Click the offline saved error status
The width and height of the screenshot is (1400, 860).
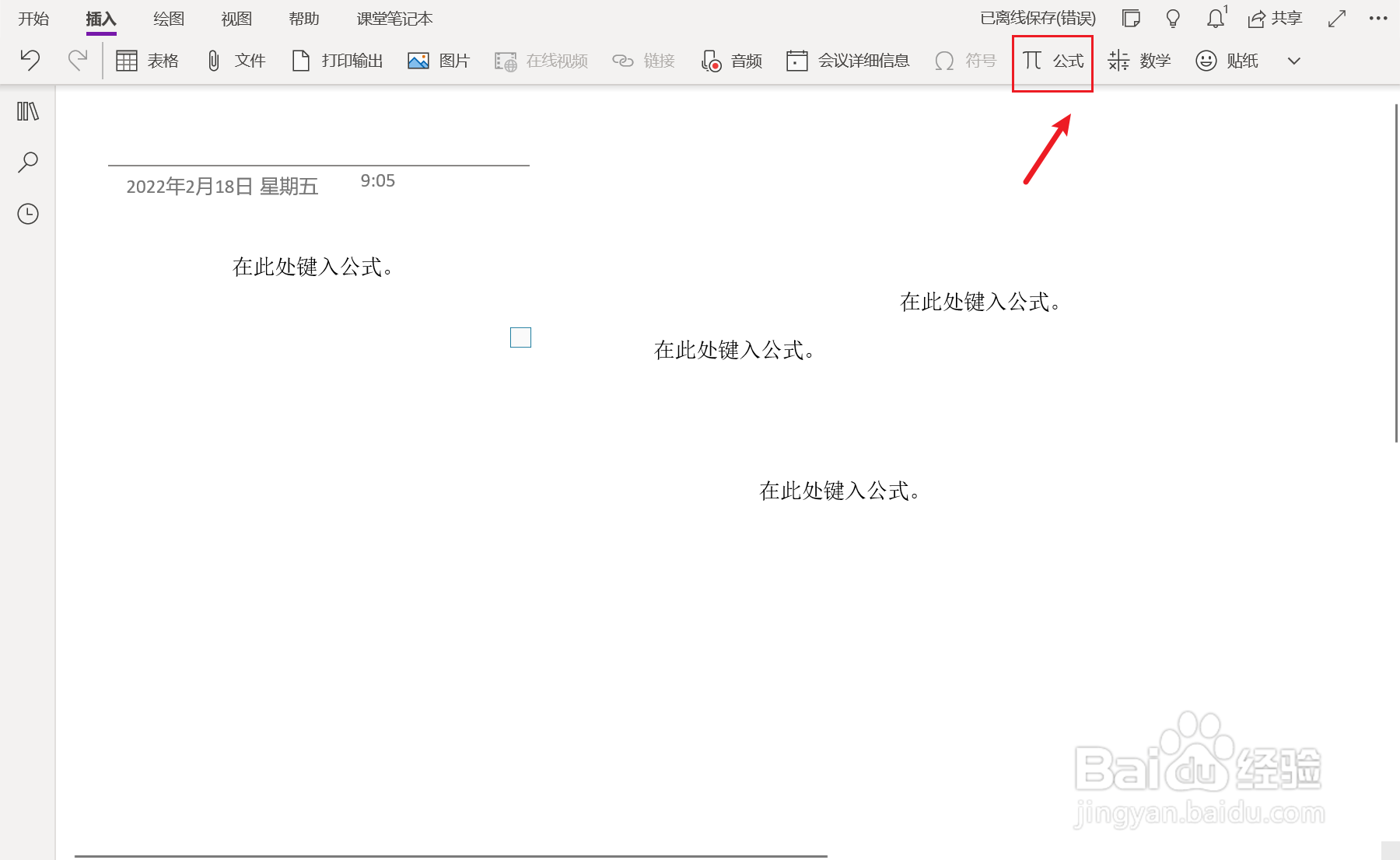pos(1038,18)
